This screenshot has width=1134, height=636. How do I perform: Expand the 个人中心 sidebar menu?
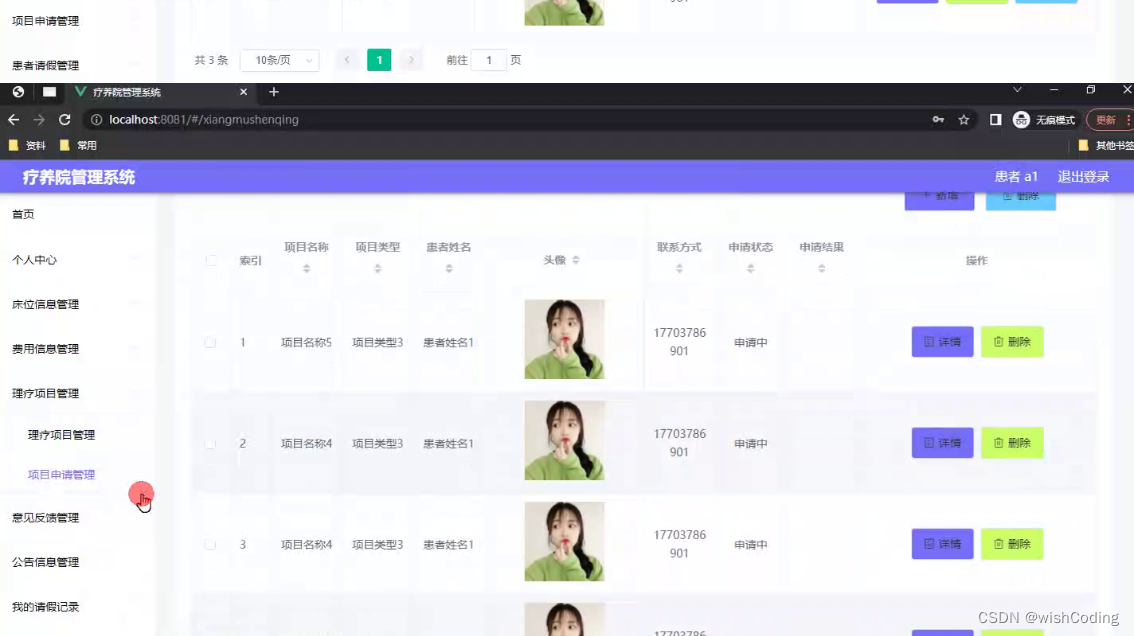point(78,260)
